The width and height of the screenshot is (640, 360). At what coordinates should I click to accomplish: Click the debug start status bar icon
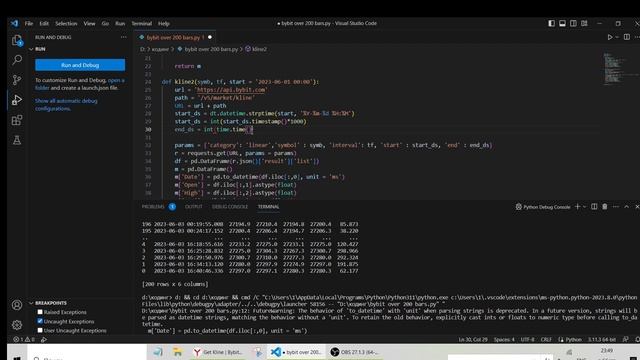click(43, 339)
